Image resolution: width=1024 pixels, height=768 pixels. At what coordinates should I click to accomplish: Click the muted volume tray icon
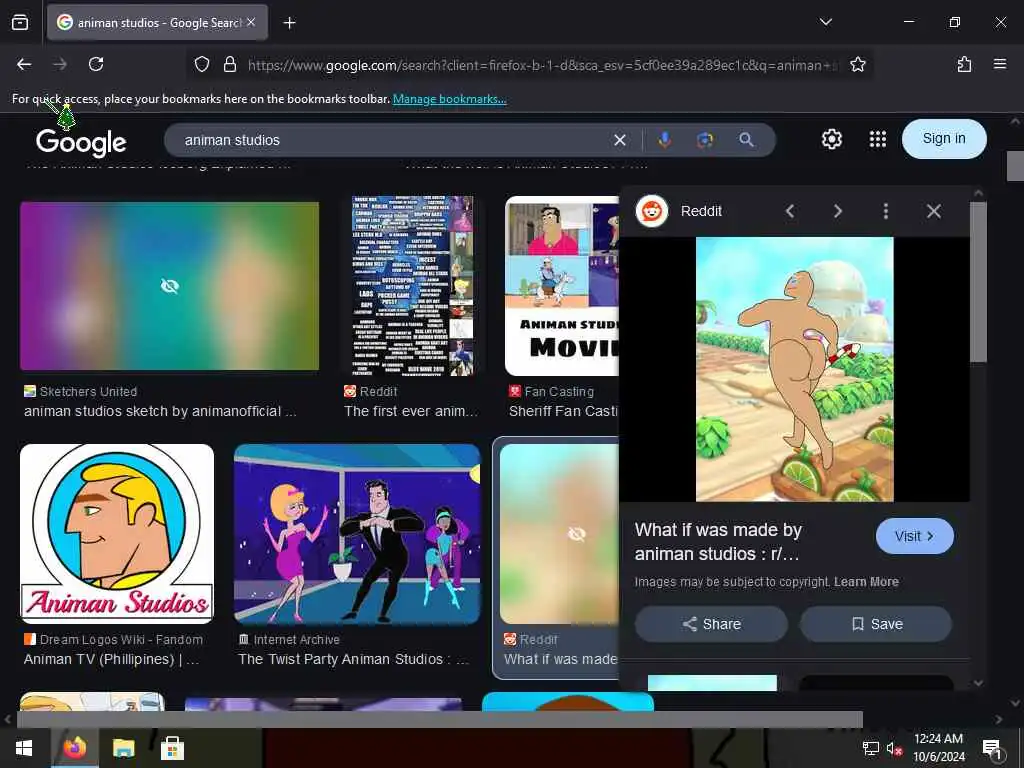[894, 748]
